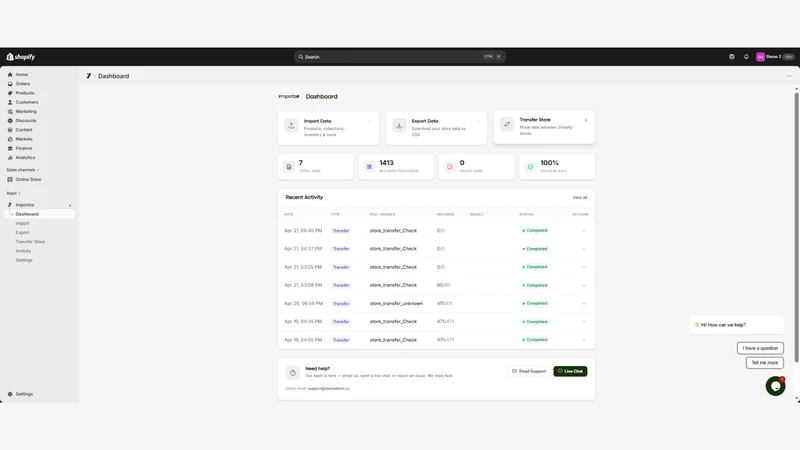Open Transfer Store in sidebar submenu
Image resolution: width=800 pixels, height=450 pixels.
tap(30, 242)
